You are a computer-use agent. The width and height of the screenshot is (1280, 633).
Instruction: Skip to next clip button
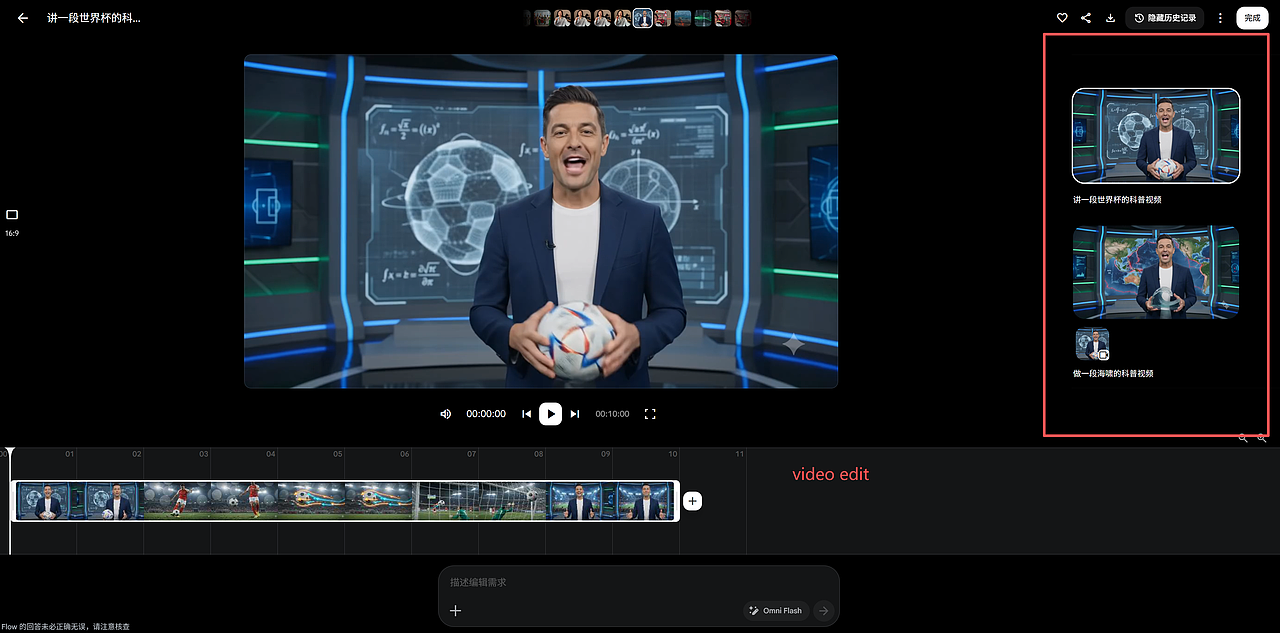click(575, 414)
